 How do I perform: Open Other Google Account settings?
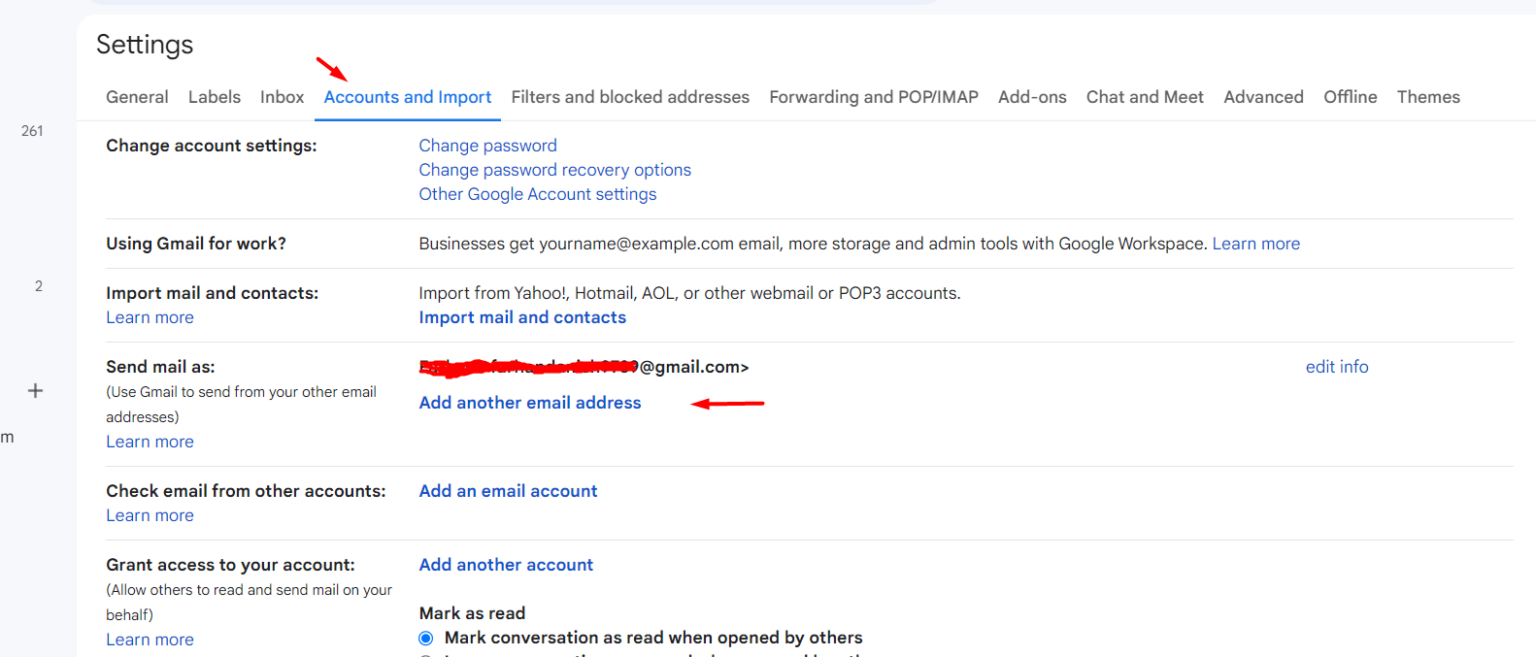click(537, 193)
